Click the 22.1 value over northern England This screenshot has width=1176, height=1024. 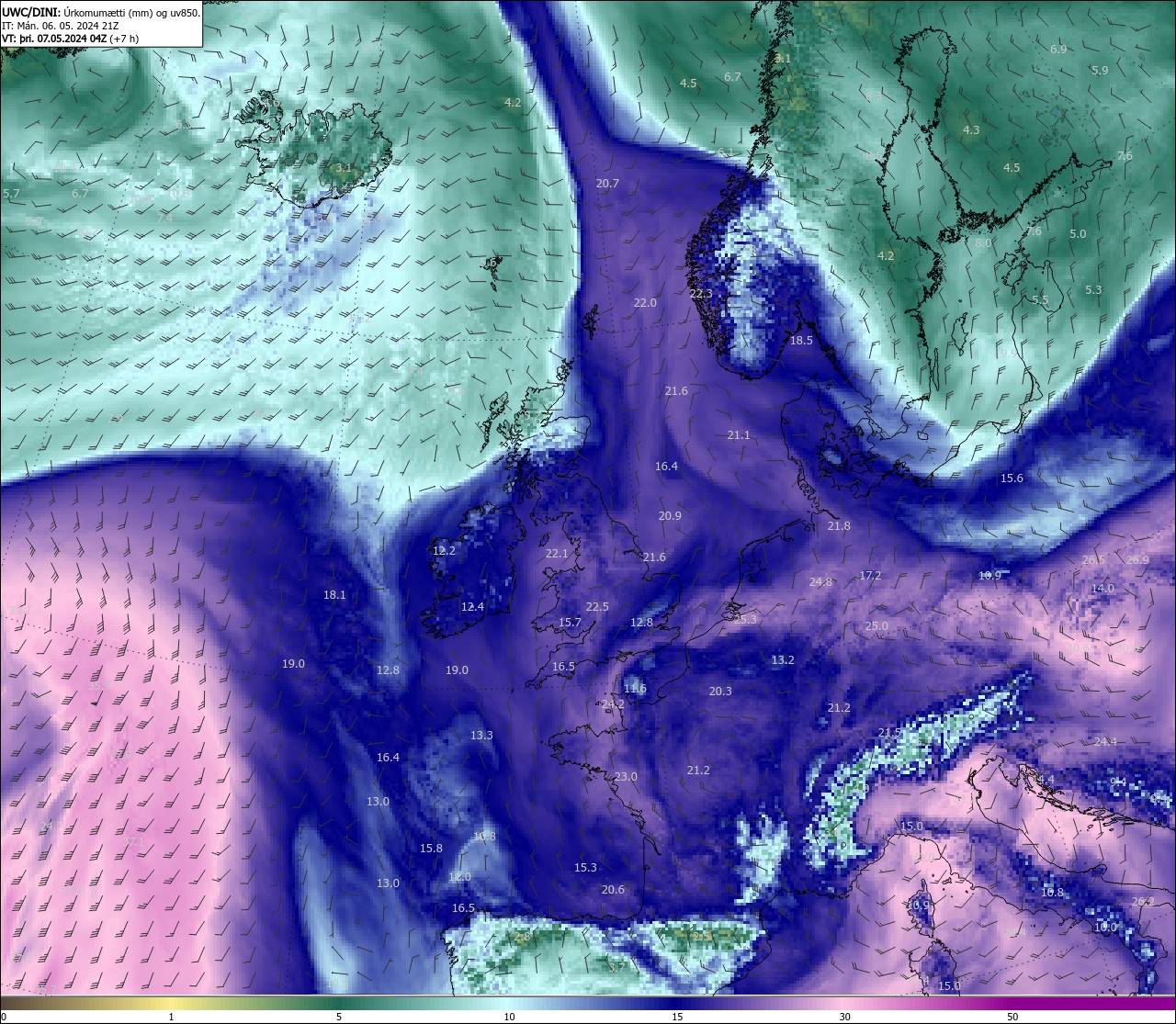tap(557, 554)
